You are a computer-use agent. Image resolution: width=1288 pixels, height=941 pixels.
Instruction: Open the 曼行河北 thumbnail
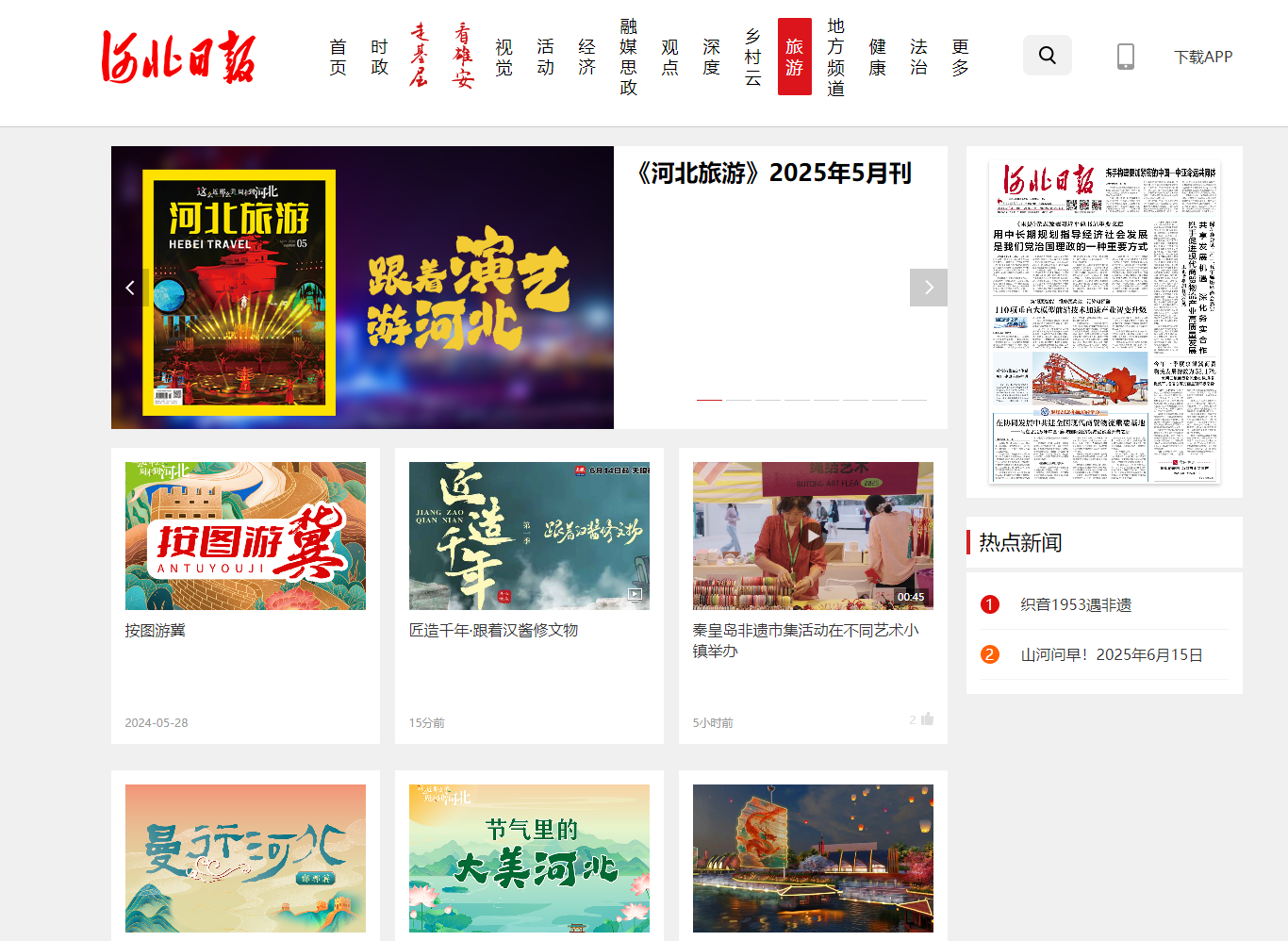click(x=245, y=858)
